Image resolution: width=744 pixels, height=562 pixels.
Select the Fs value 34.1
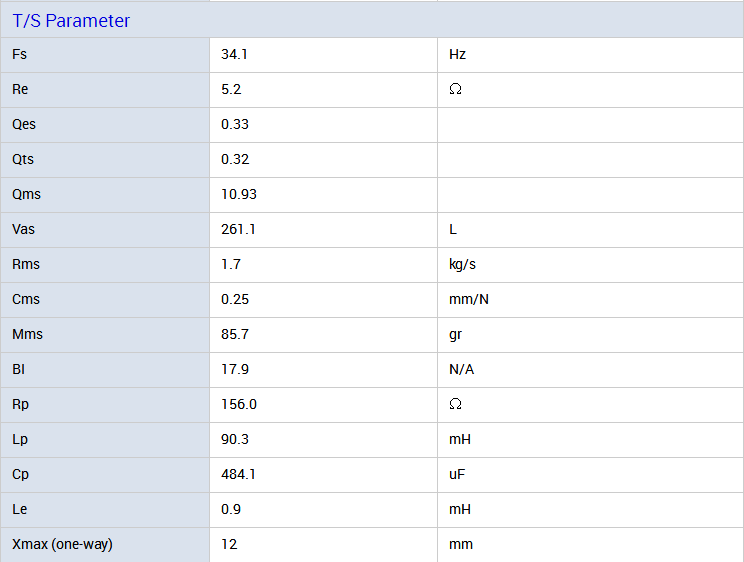pyautogui.click(x=234, y=54)
